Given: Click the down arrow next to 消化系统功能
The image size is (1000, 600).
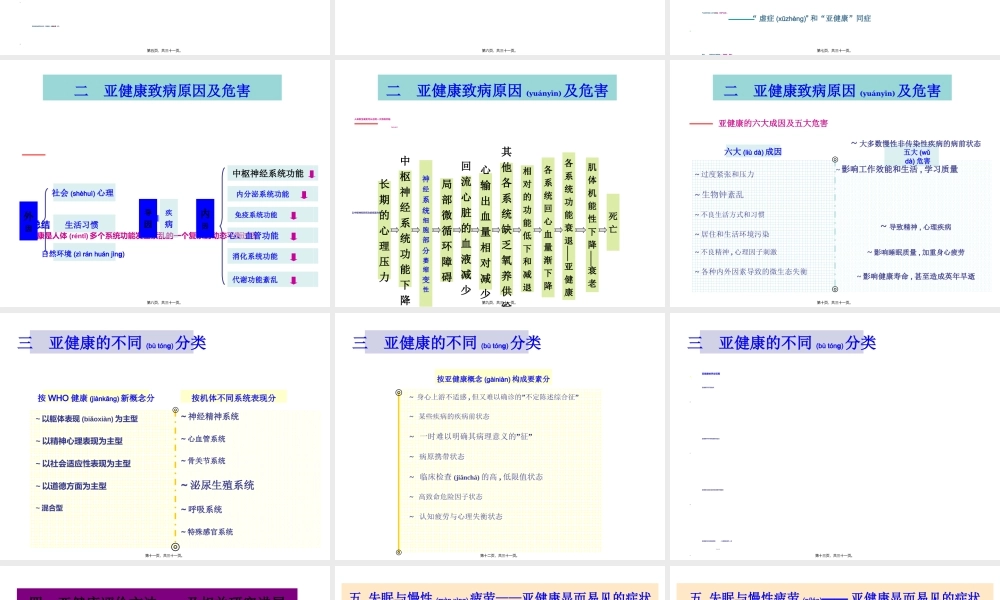Looking at the screenshot, I should (294, 257).
